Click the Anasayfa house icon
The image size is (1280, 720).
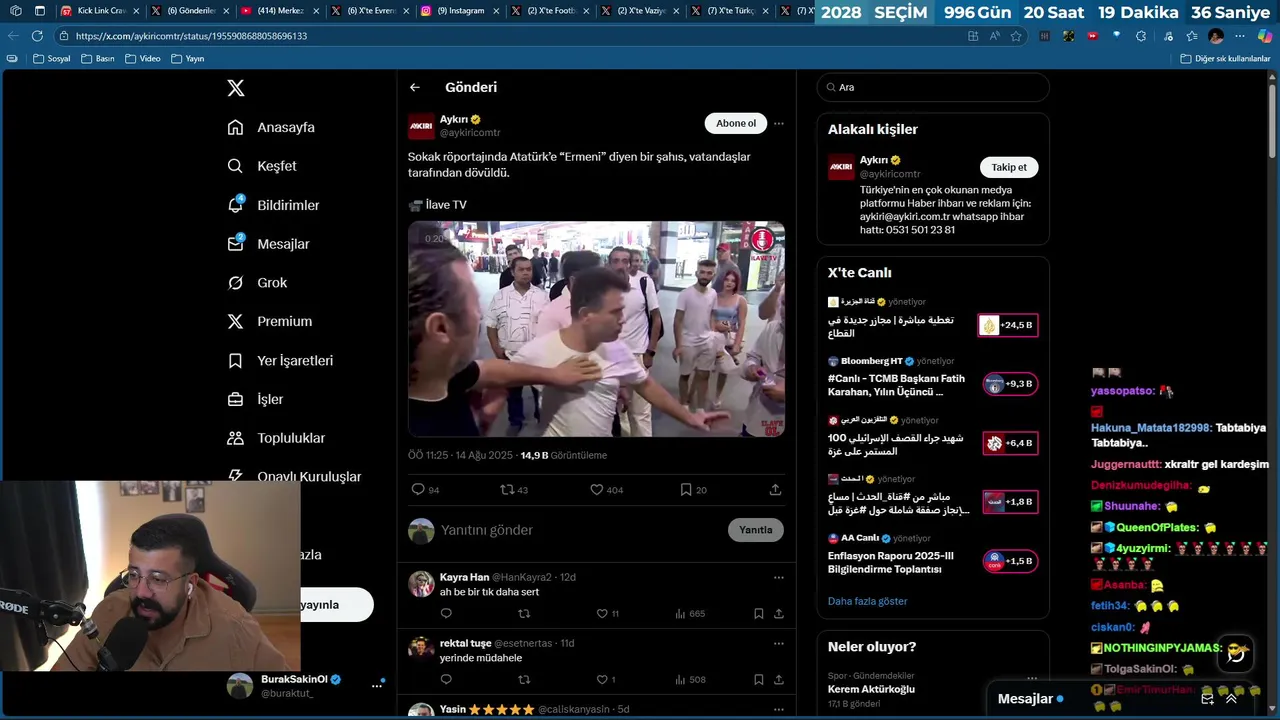tap(235, 127)
